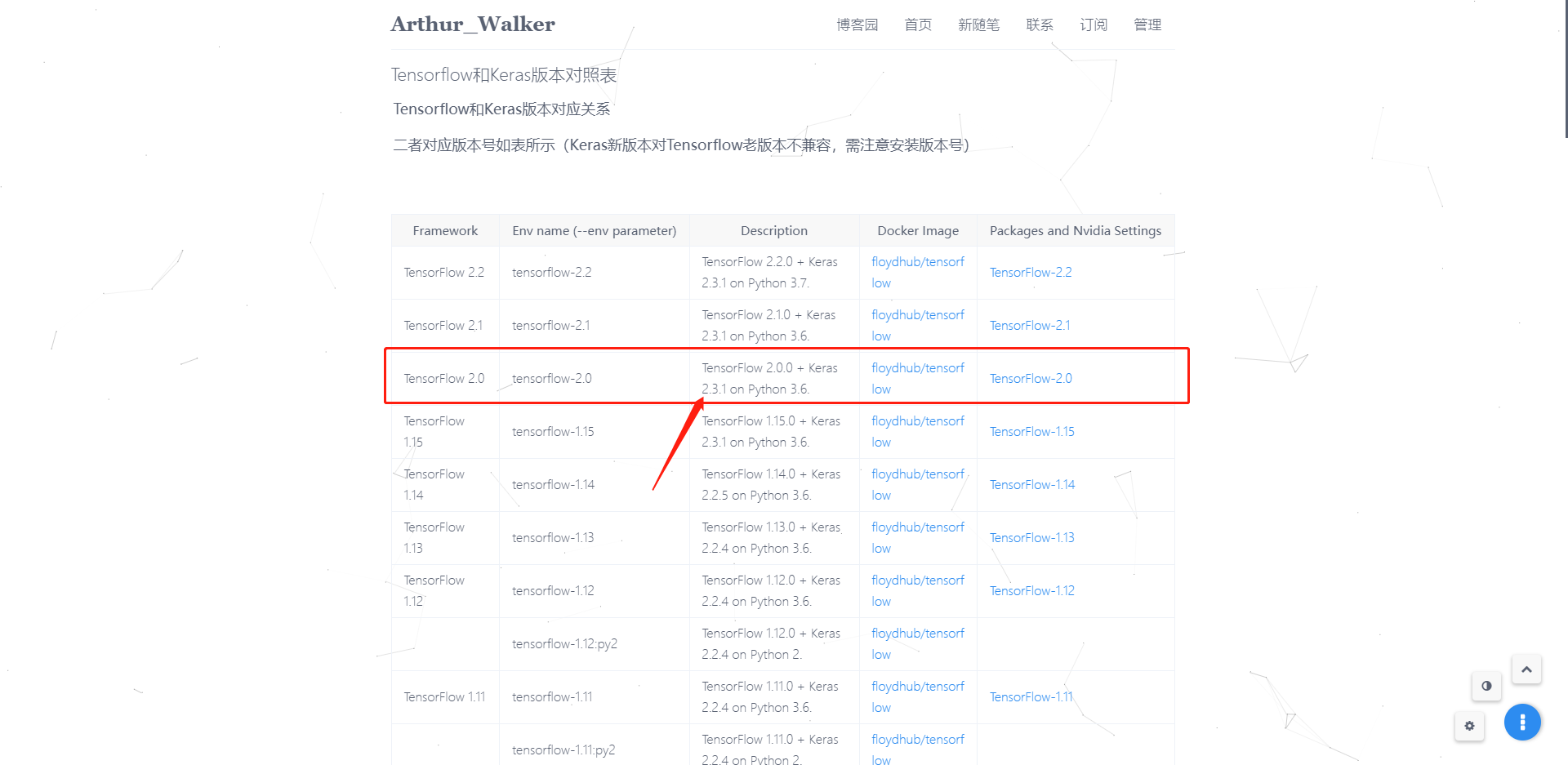Click the TensorFlow 2.0 framework cell
Viewport: 1568px width, 765px height.
point(445,379)
